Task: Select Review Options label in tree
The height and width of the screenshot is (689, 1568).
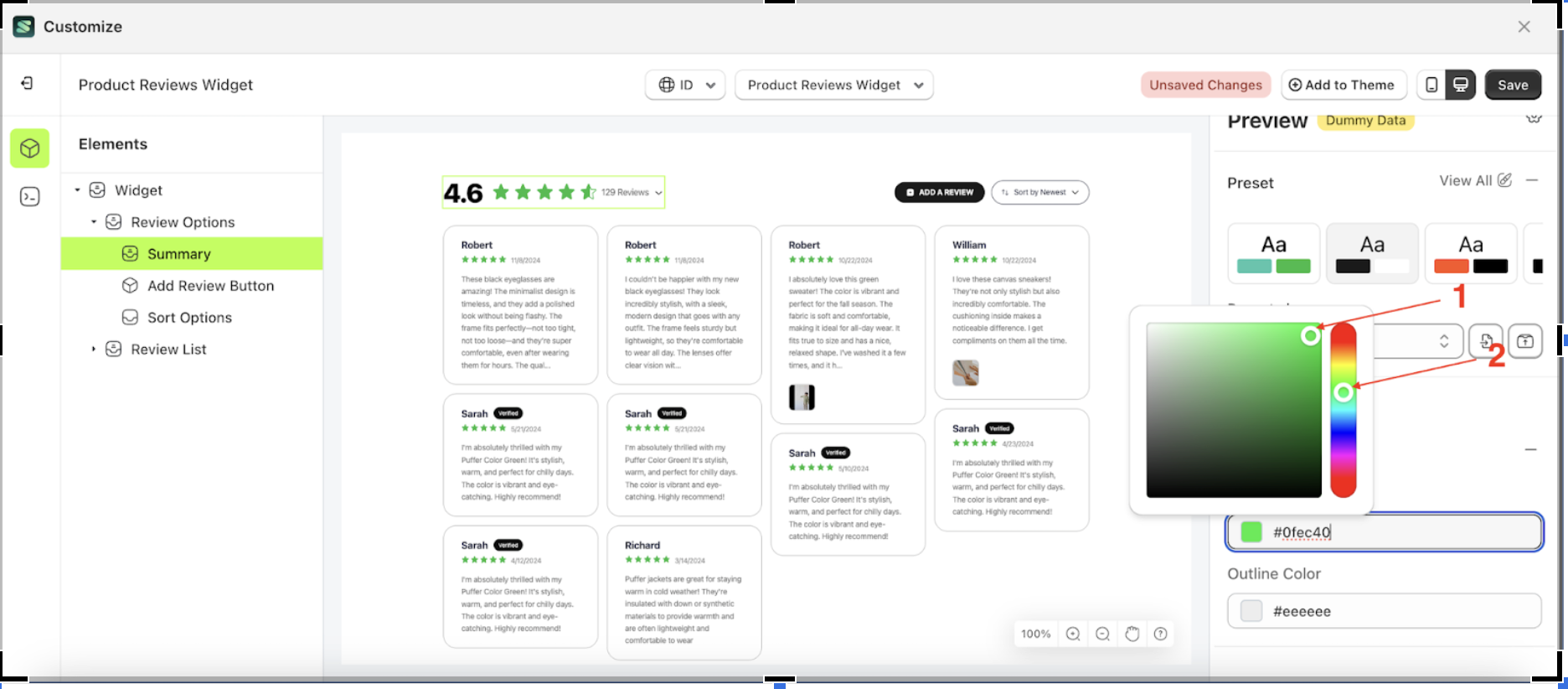Action: [x=183, y=222]
